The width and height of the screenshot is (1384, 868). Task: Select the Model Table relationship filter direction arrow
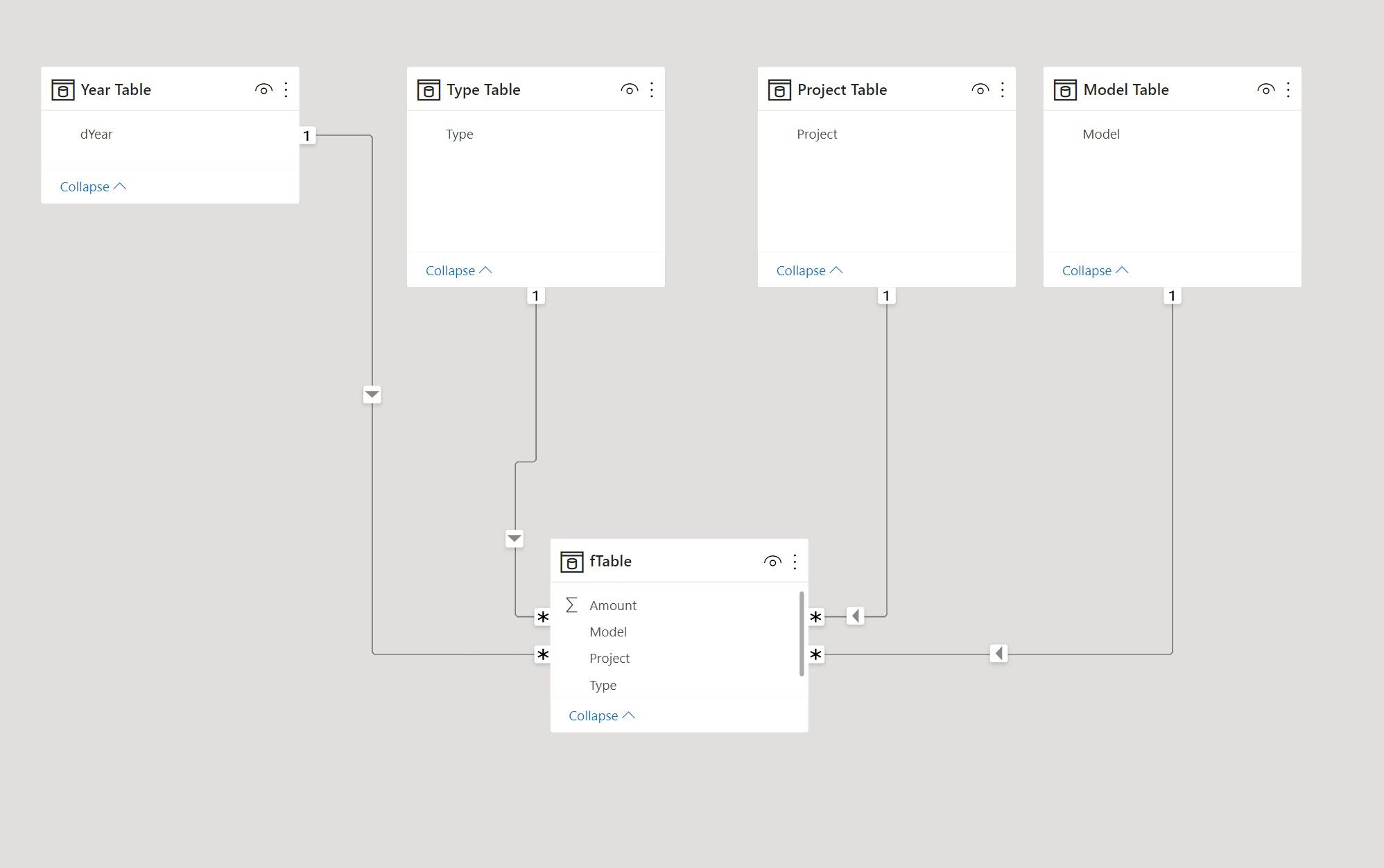coord(999,653)
